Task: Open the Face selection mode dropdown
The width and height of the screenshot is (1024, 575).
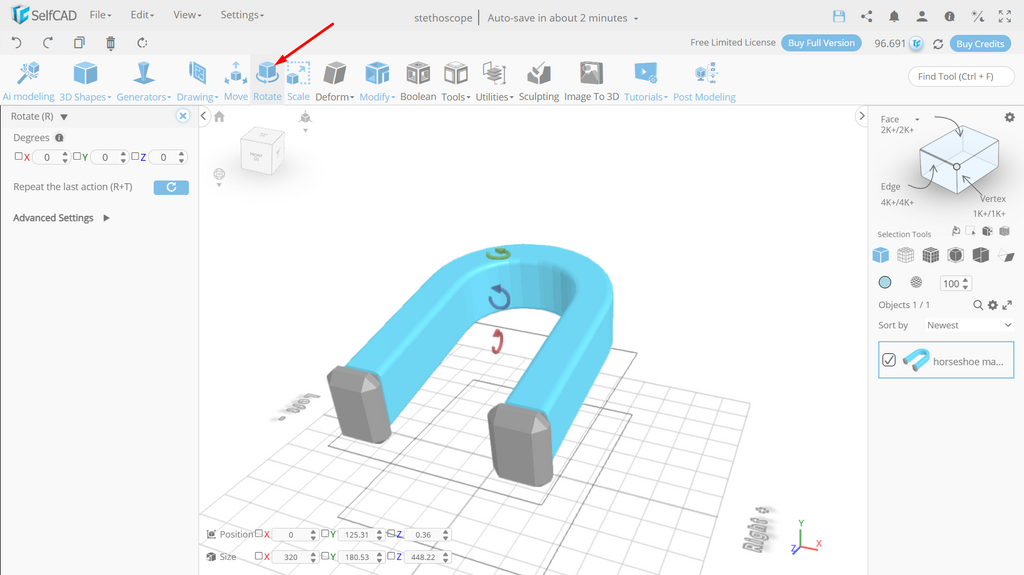Action: click(917, 120)
